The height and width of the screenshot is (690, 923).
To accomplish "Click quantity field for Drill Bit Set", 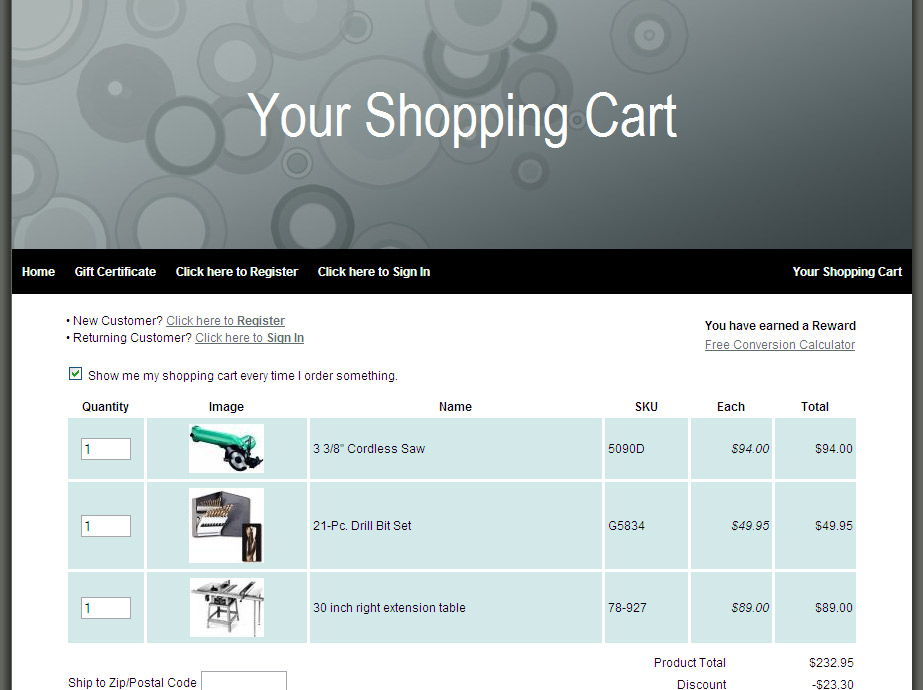I will (106, 526).
